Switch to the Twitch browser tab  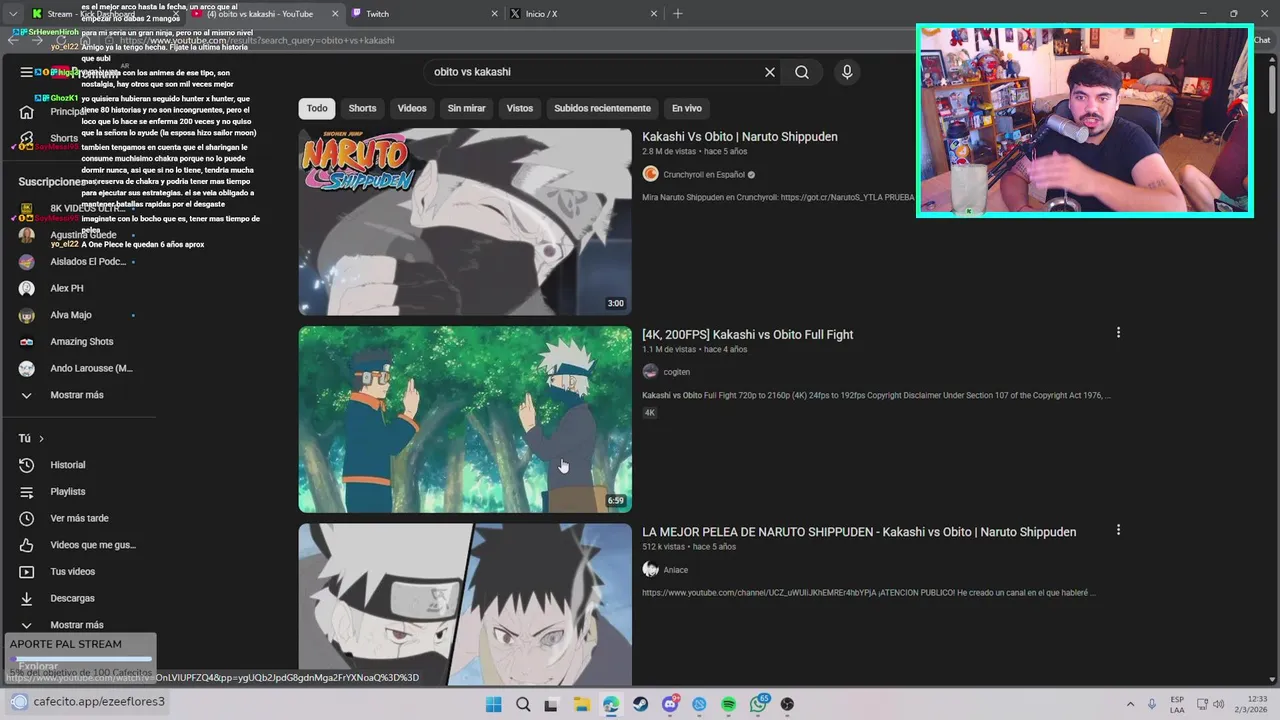425,14
